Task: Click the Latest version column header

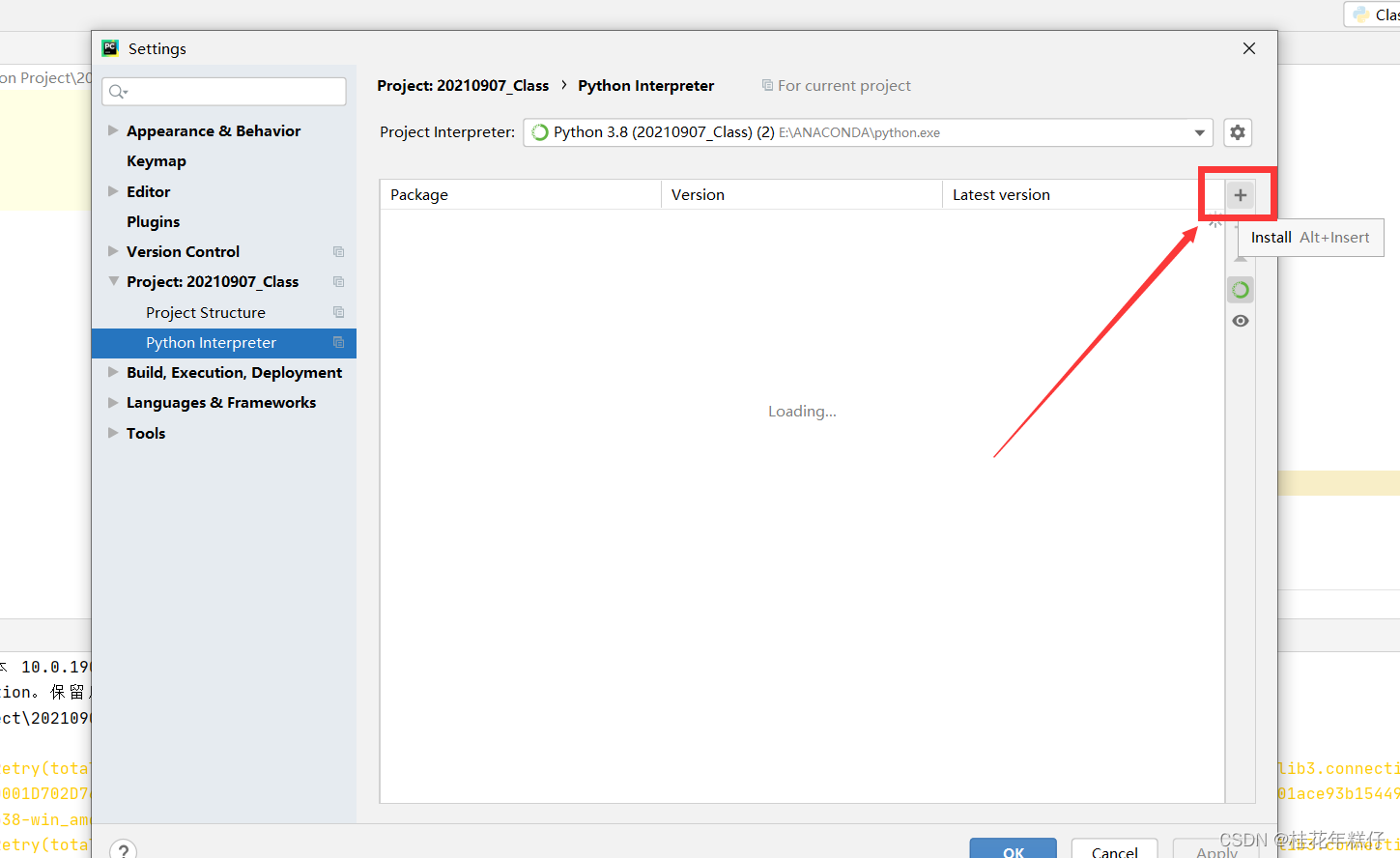Action: 1083,194
